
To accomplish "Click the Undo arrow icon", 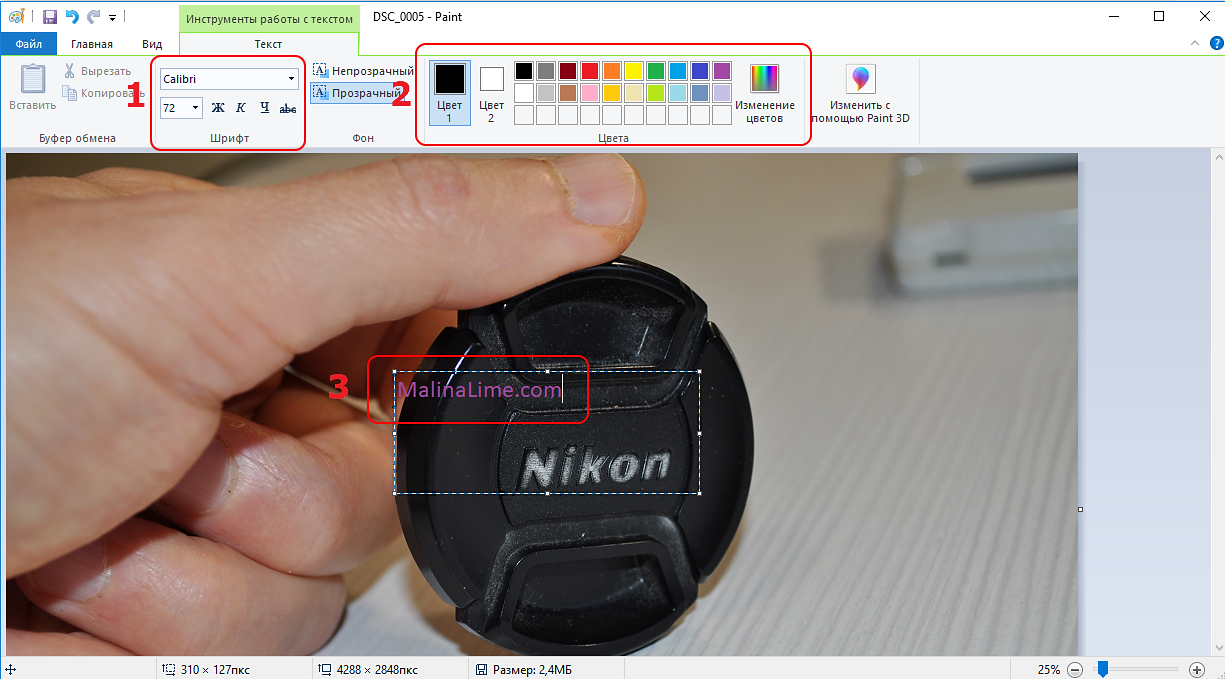I will click(72, 17).
